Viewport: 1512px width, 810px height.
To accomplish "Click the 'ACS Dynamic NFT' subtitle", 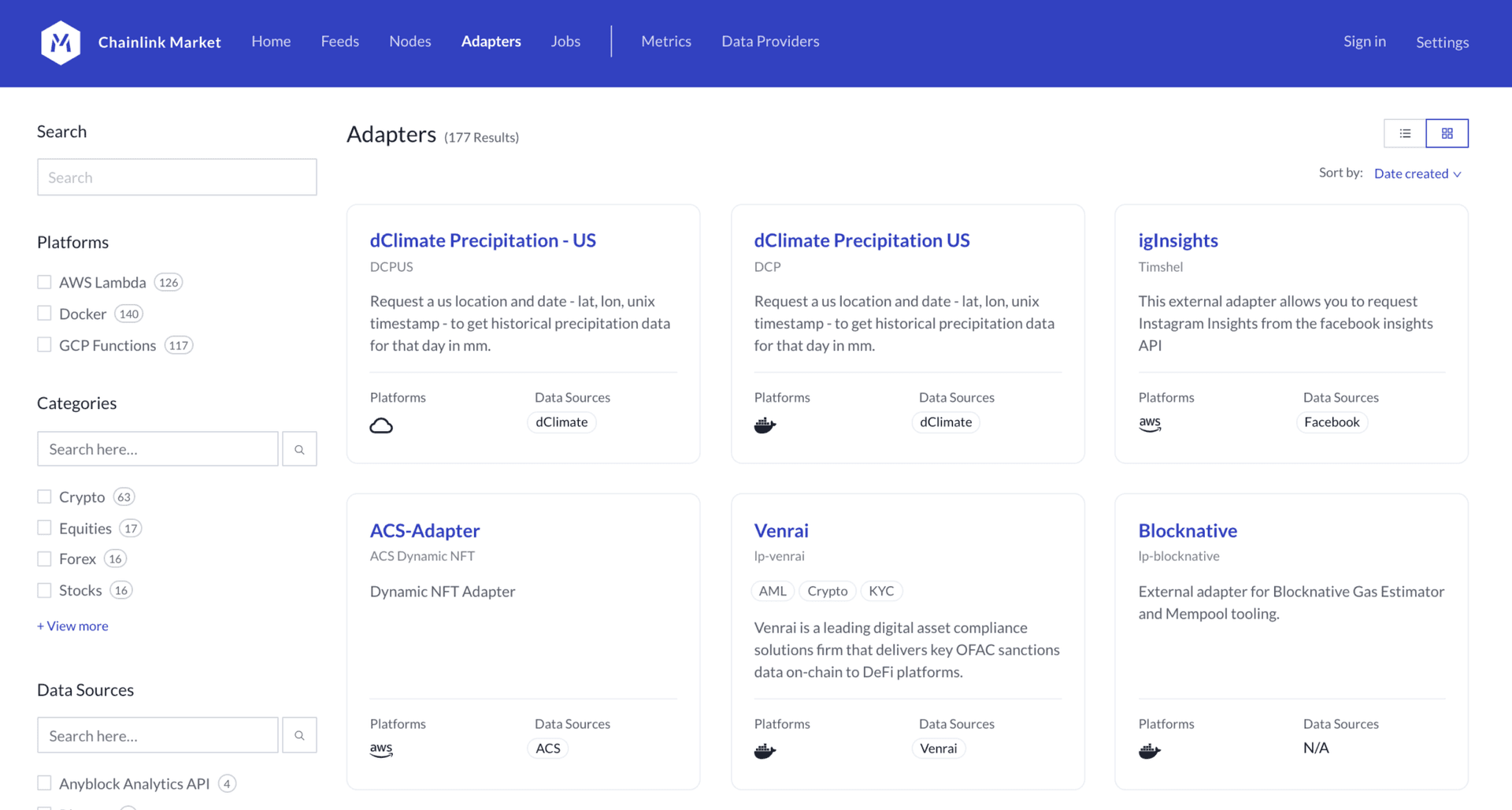I will (x=422, y=556).
